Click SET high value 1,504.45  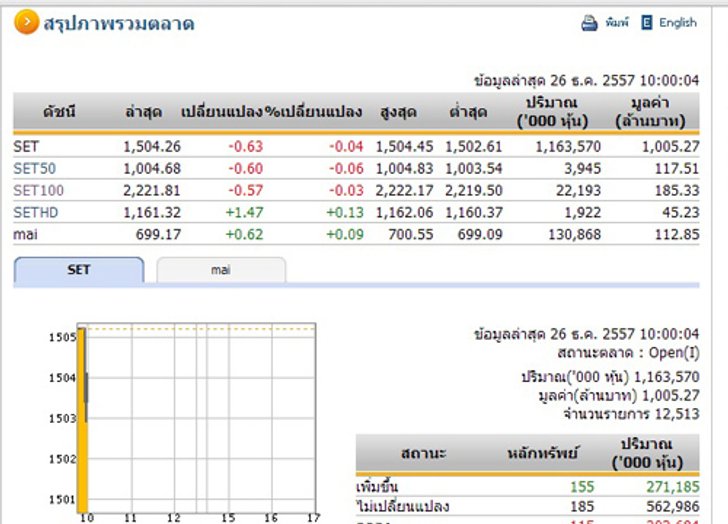click(404, 146)
